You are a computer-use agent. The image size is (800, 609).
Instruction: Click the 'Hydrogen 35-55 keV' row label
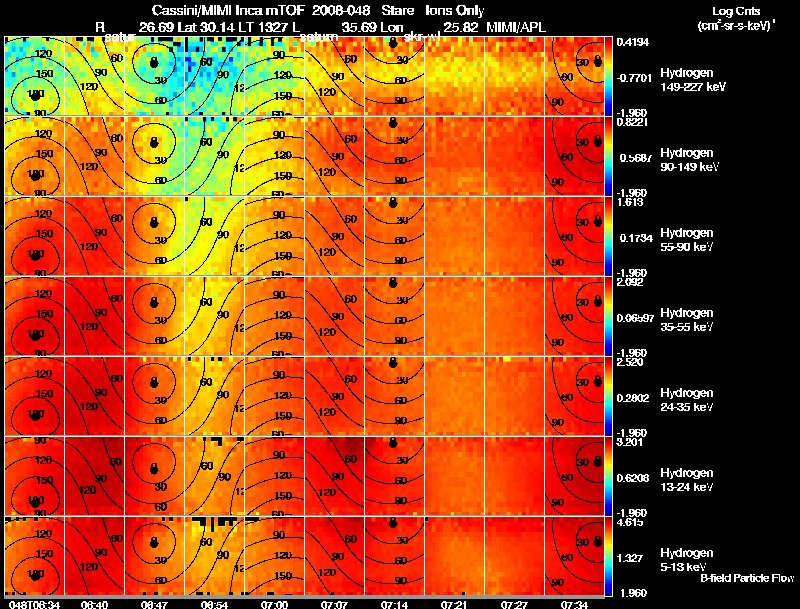[x=686, y=319]
